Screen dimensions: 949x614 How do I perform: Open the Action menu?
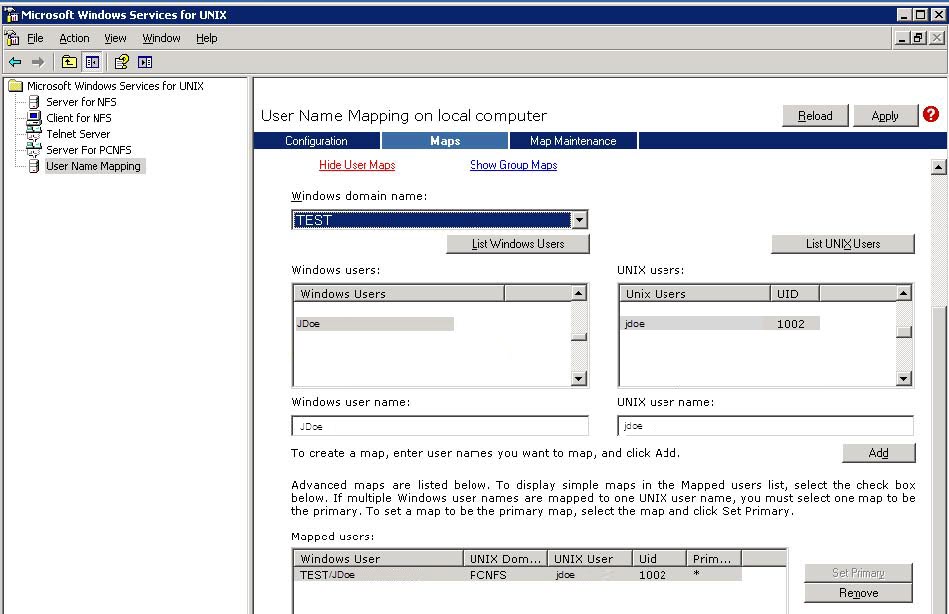tap(74, 38)
